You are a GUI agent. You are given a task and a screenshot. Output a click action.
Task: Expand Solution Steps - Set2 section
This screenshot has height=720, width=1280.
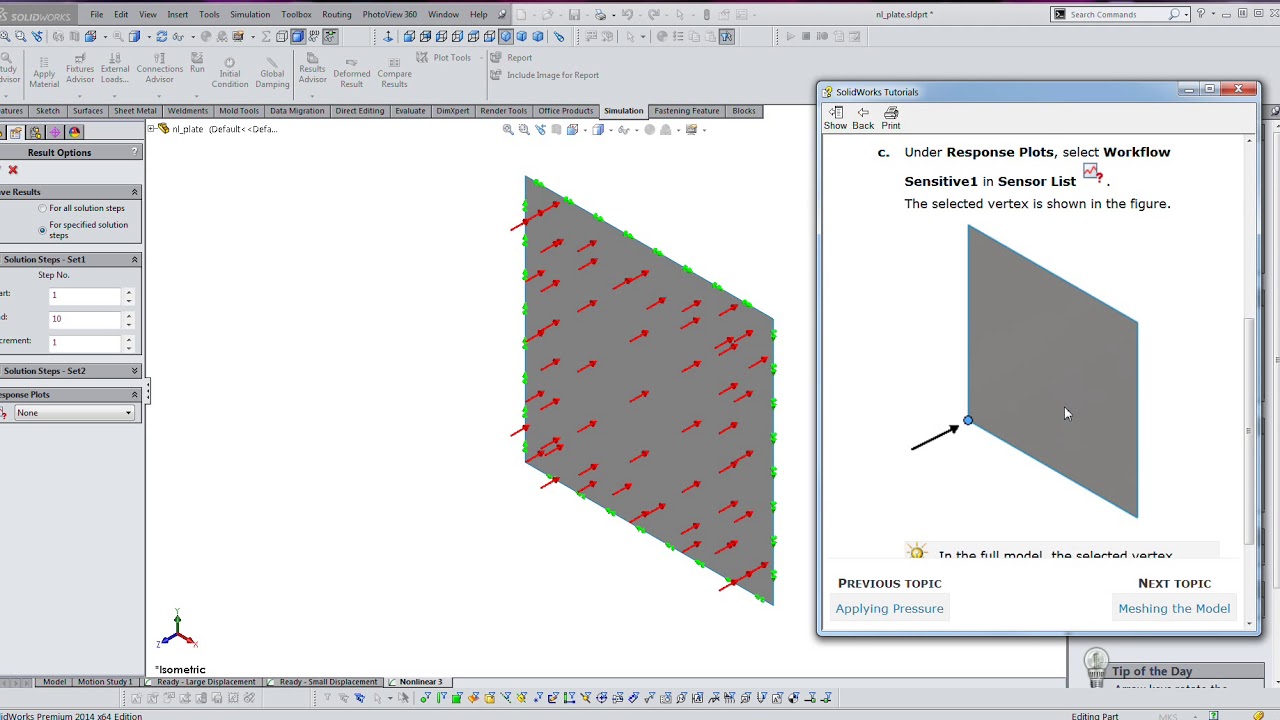(134, 371)
